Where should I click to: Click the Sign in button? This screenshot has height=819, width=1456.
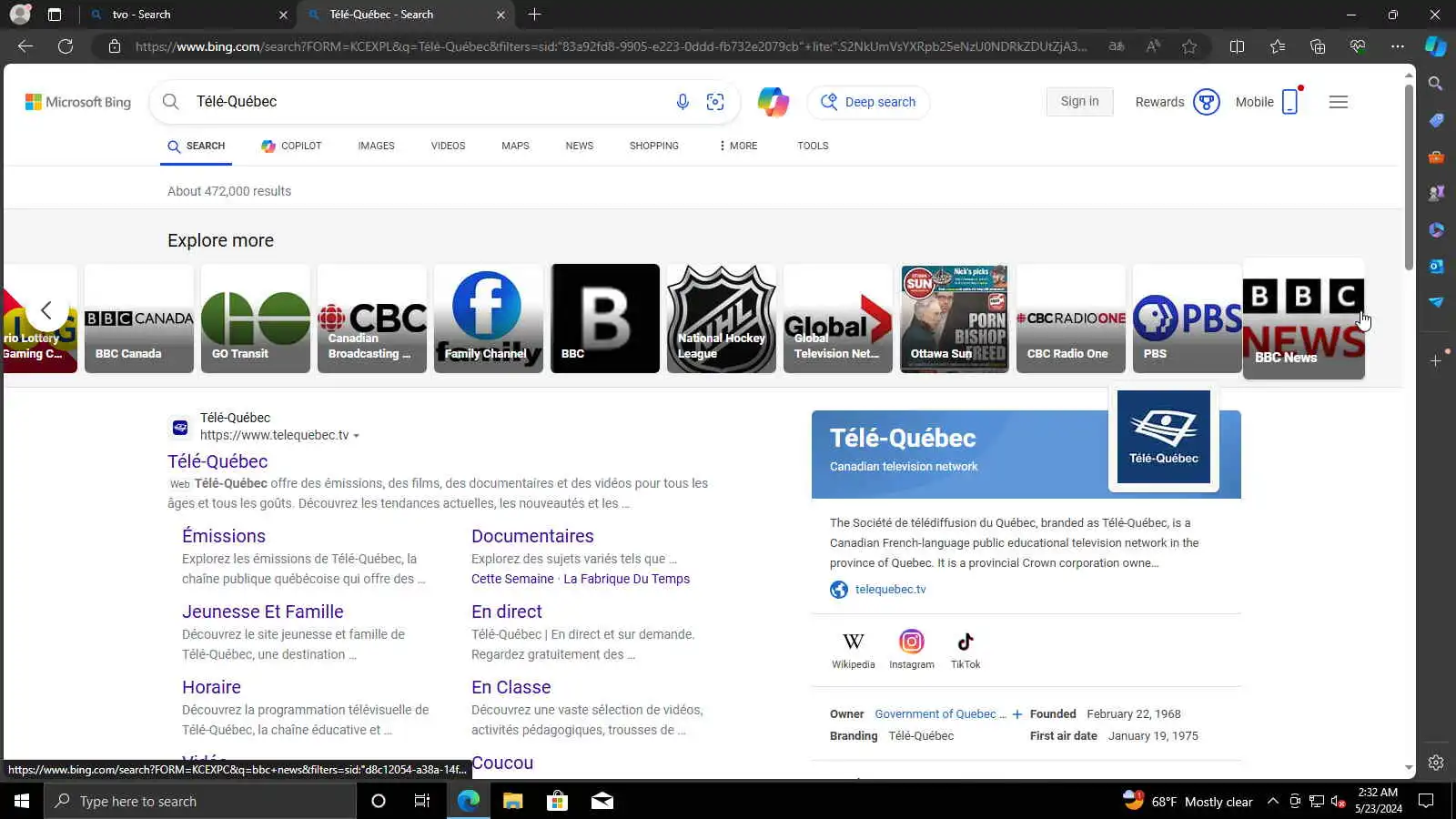pyautogui.click(x=1079, y=101)
